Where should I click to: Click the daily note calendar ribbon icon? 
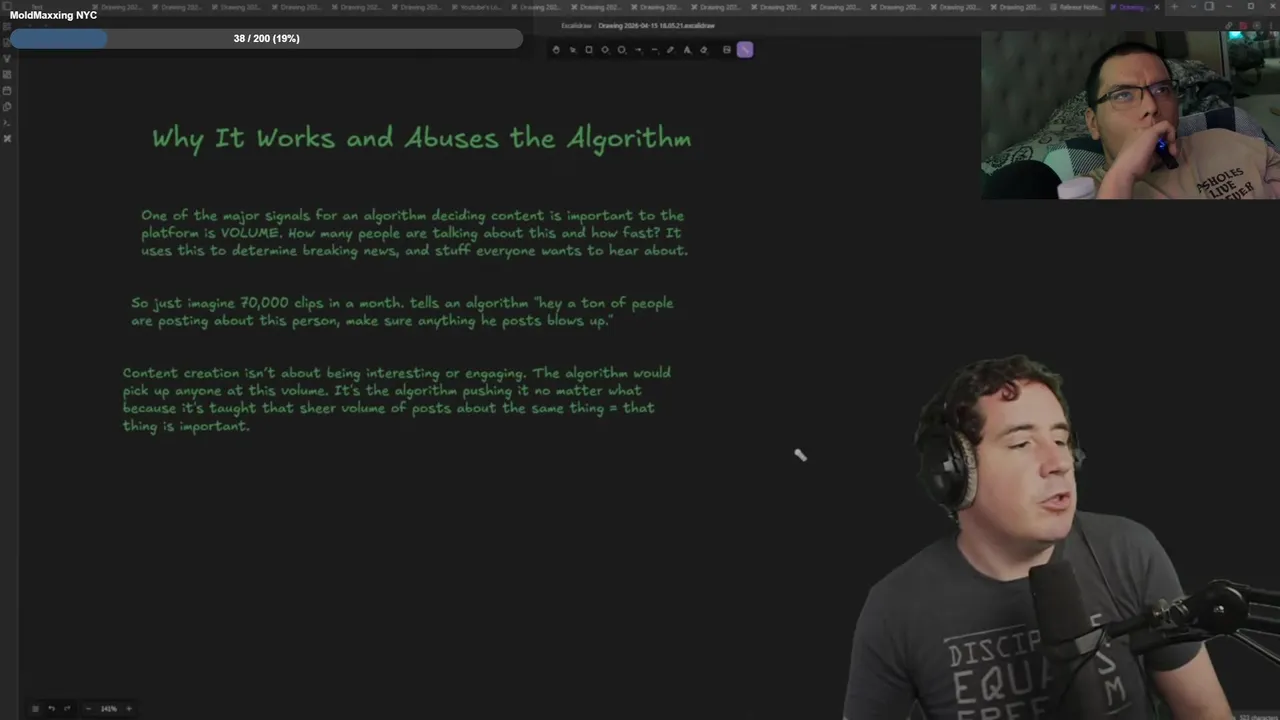[x=7, y=90]
